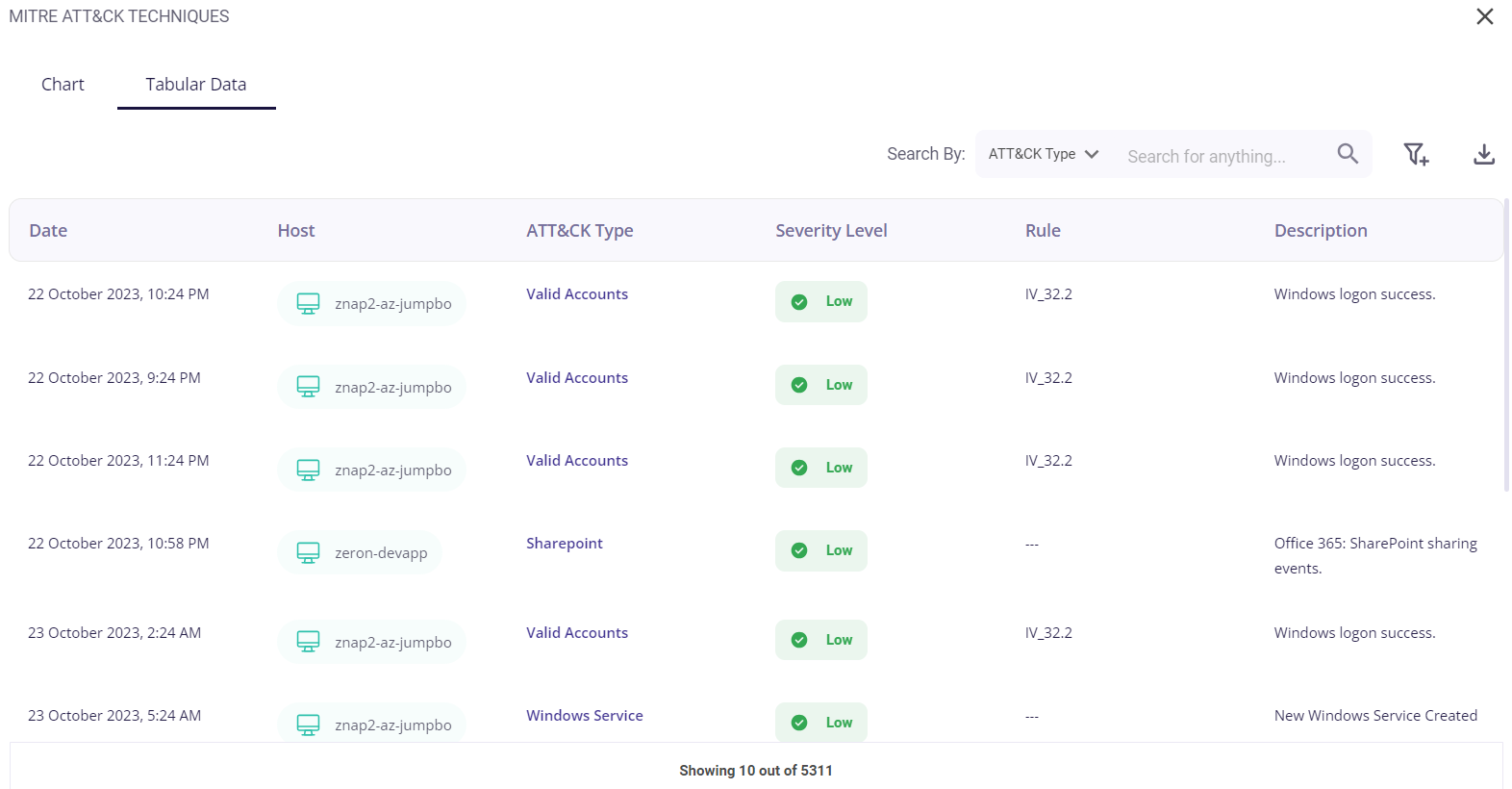The height and width of the screenshot is (789, 1512).
Task: Open the add filter funnel icon
Action: tap(1416, 154)
